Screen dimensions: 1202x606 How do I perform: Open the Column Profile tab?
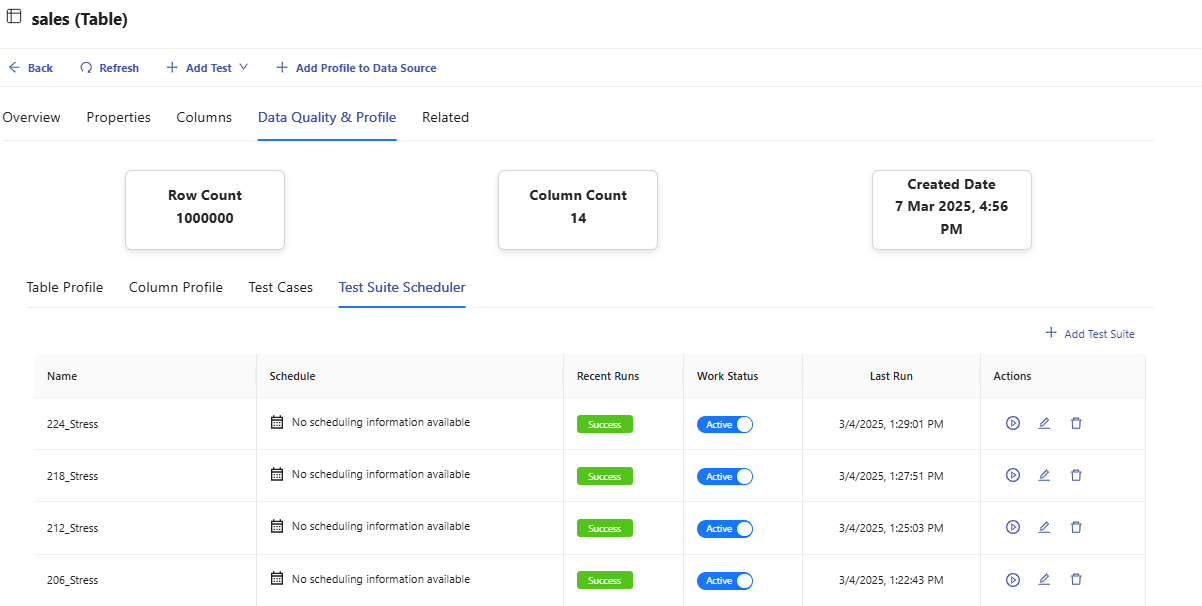point(175,287)
